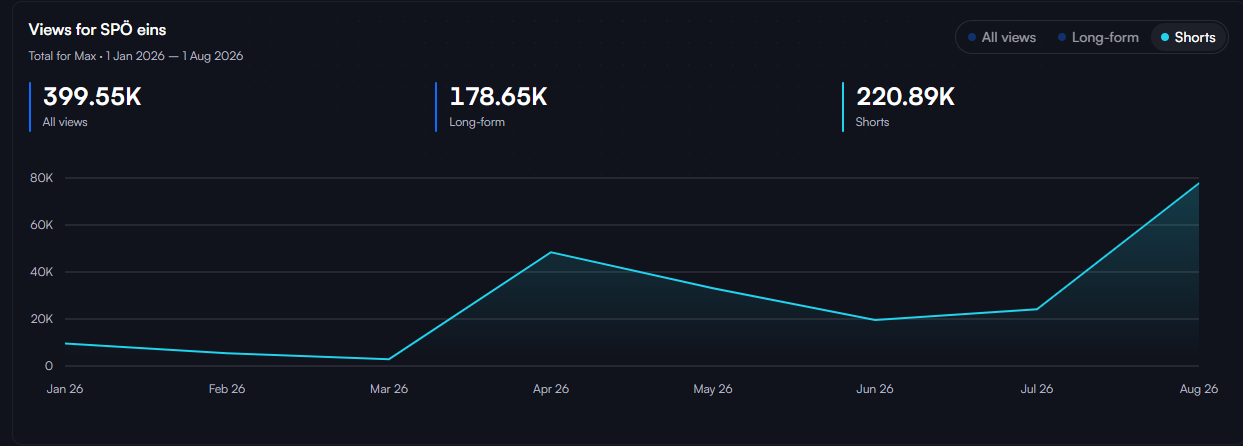Click the 20K y-axis label

[42, 319]
